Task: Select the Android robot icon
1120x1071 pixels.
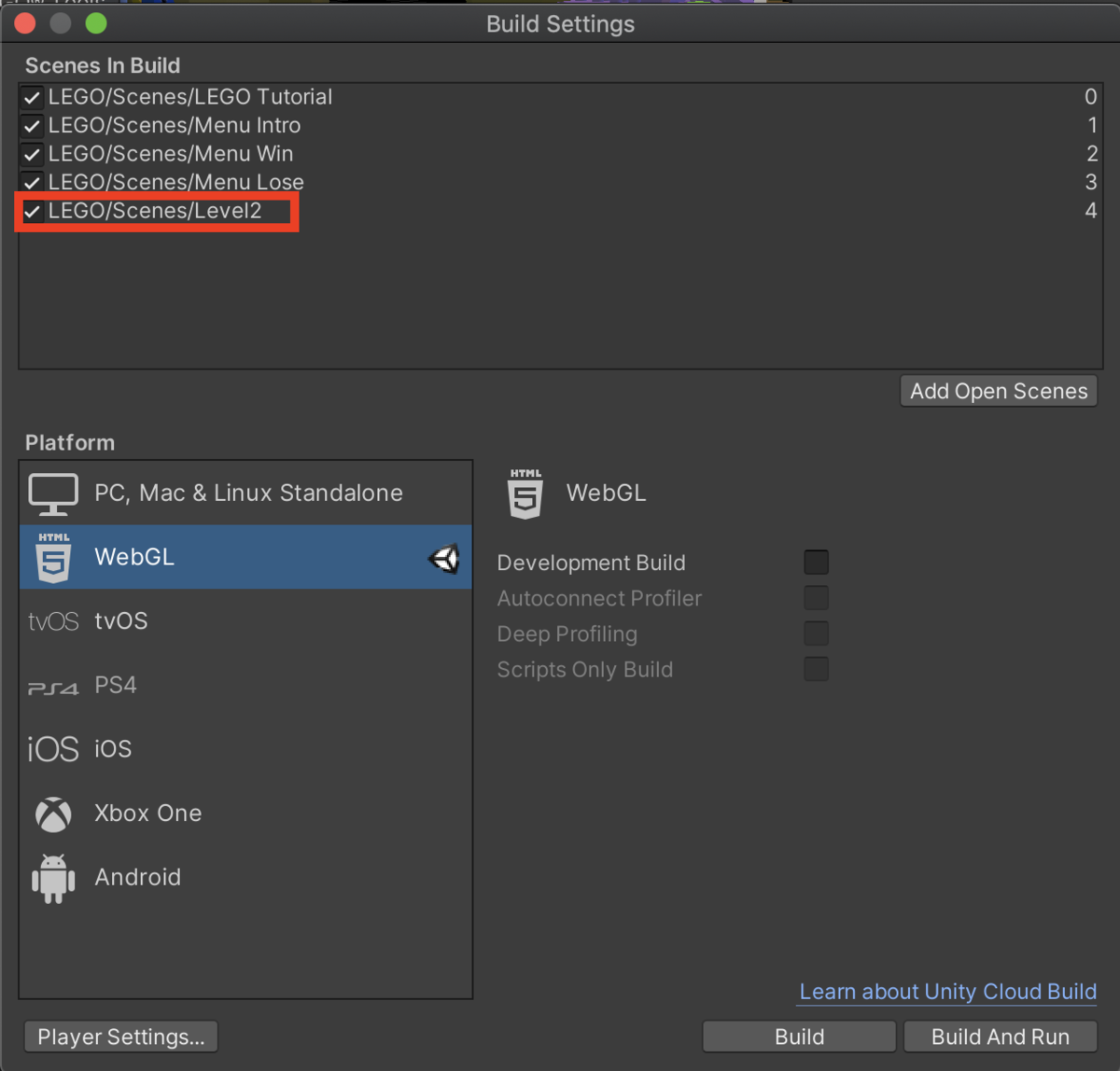Action: (53, 878)
